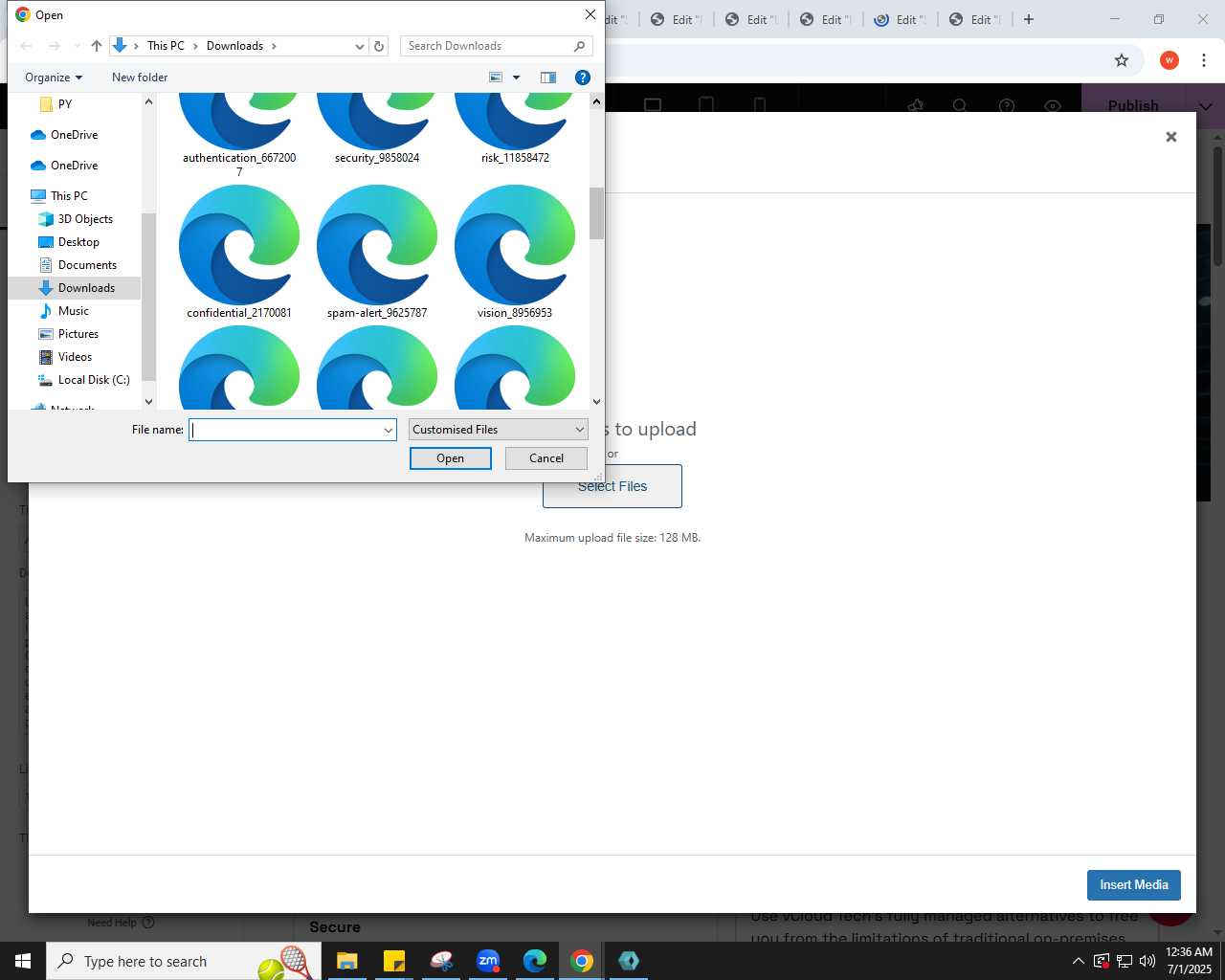Open Videos in the sidebar

tap(75, 357)
